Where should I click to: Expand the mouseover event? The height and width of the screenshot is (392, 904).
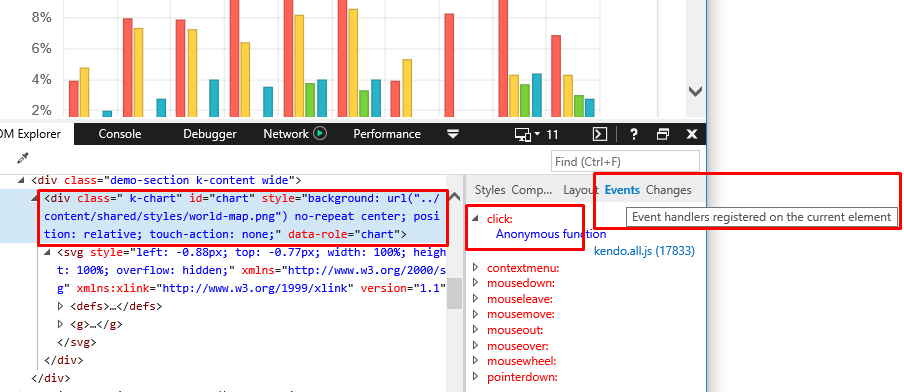tap(476, 346)
